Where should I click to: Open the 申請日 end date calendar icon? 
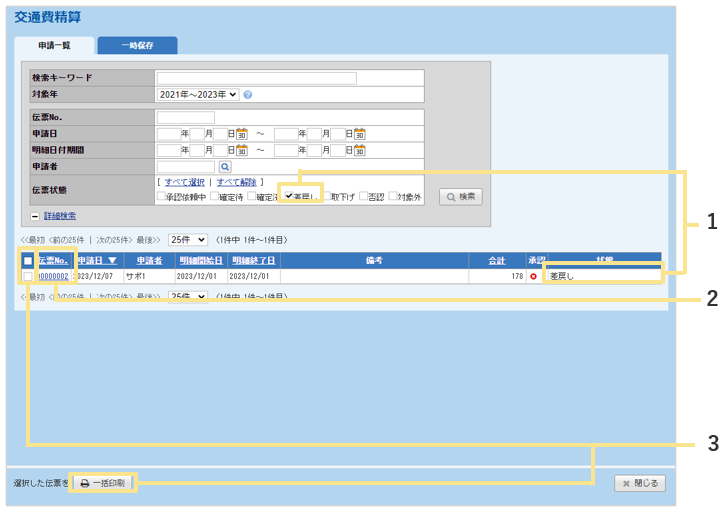click(x=360, y=134)
